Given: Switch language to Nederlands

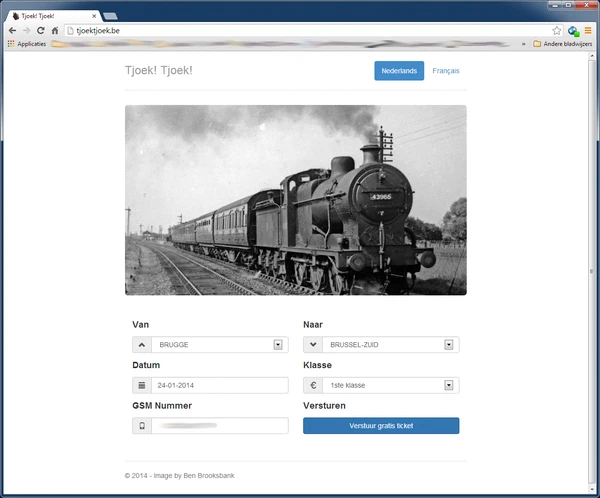Looking at the screenshot, I should [399, 71].
